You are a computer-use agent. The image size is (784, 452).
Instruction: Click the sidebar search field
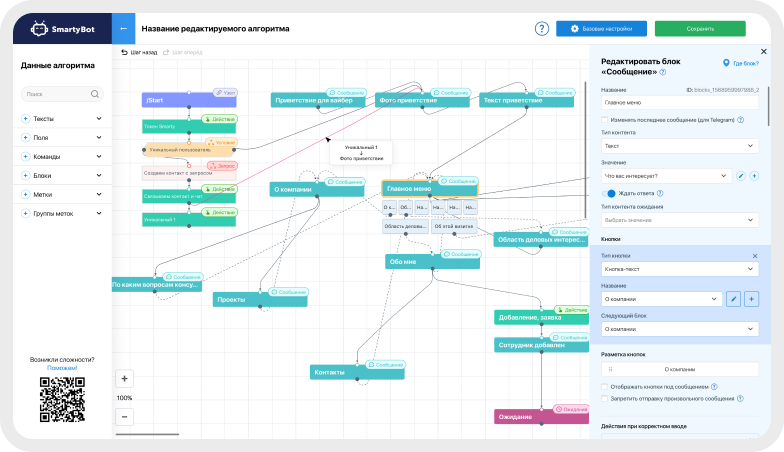tap(62, 94)
